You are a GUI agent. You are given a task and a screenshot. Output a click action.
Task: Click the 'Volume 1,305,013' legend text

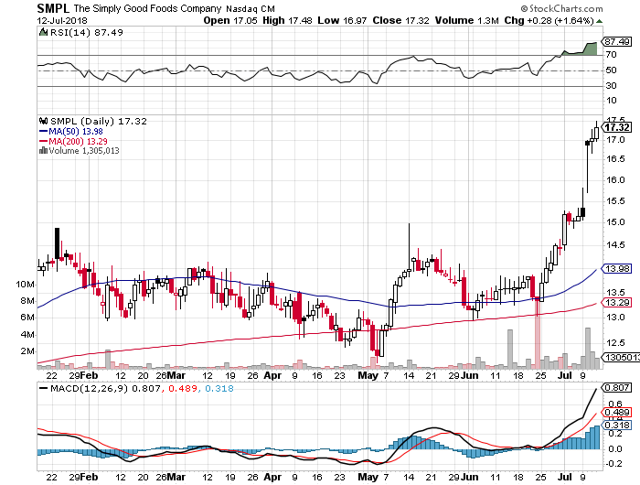point(84,151)
